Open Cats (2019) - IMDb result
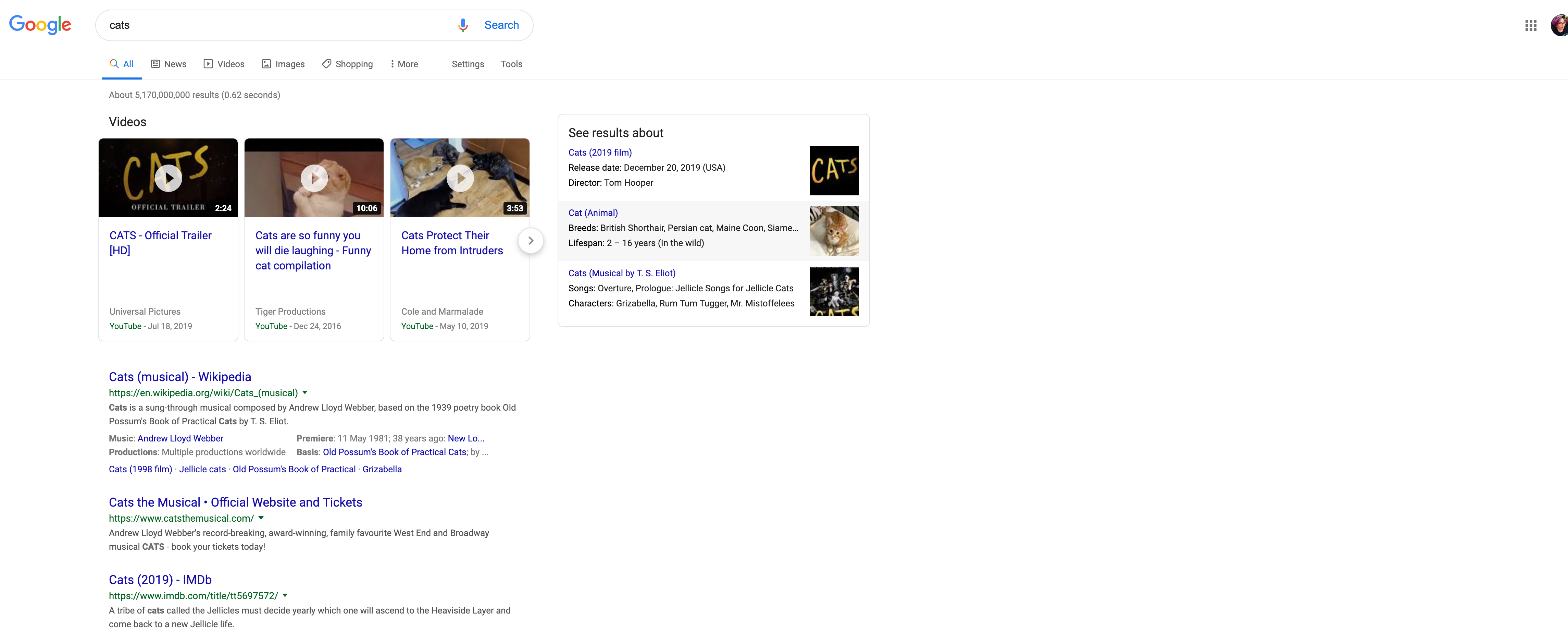1568x643 pixels. [x=160, y=580]
